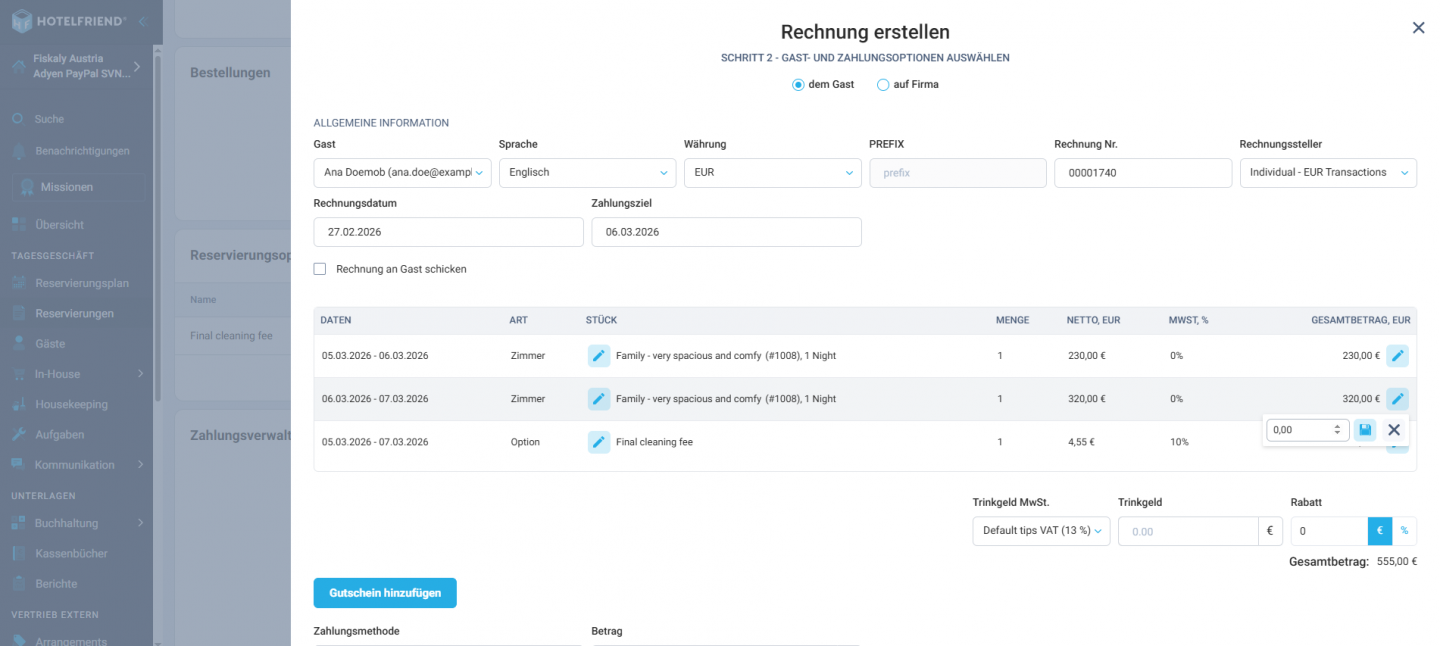Expand the Rechnungssteller dropdown
The height and width of the screenshot is (646, 1440).
[1327, 173]
